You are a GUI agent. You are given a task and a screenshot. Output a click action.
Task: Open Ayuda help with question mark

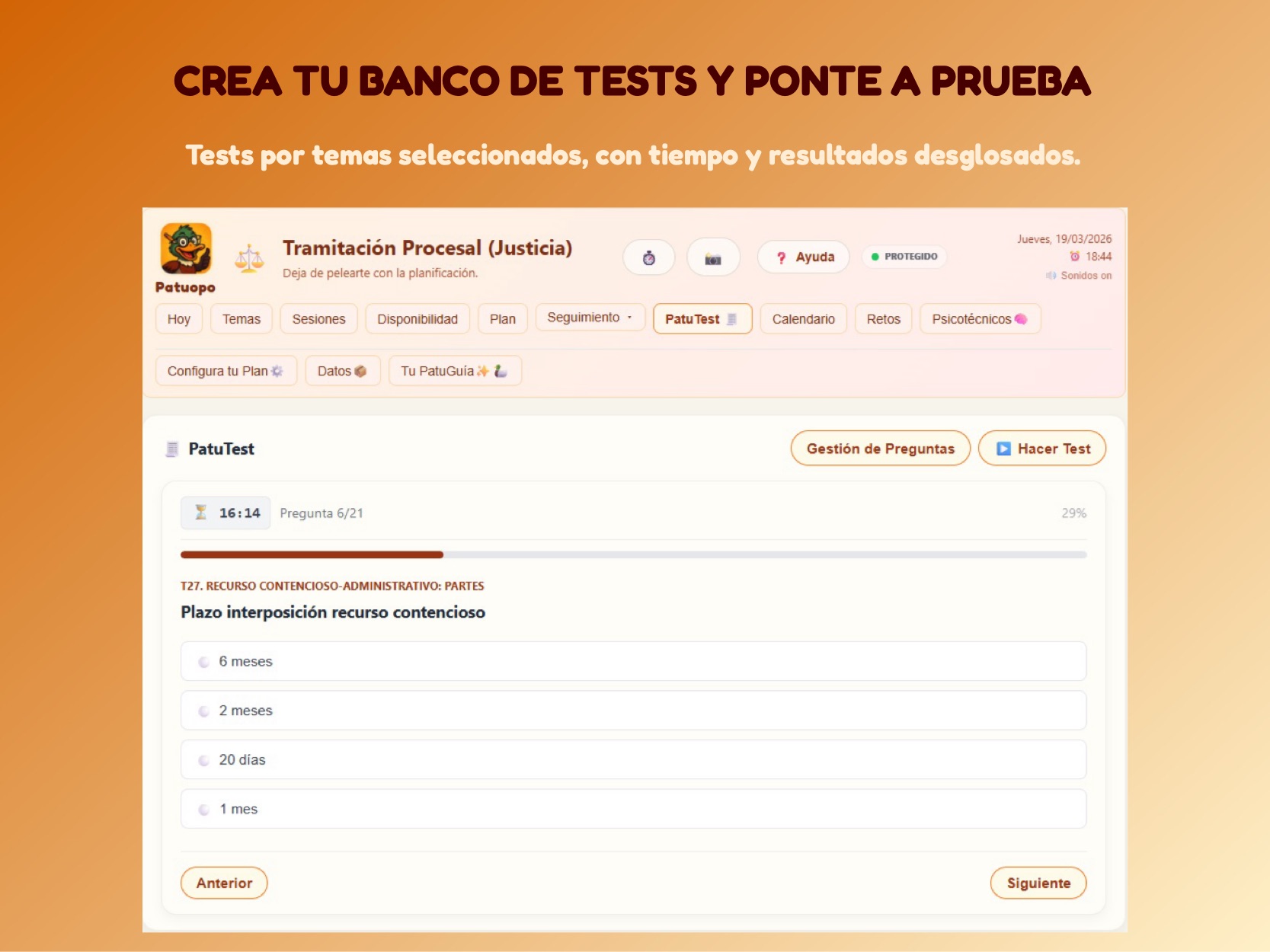point(803,257)
